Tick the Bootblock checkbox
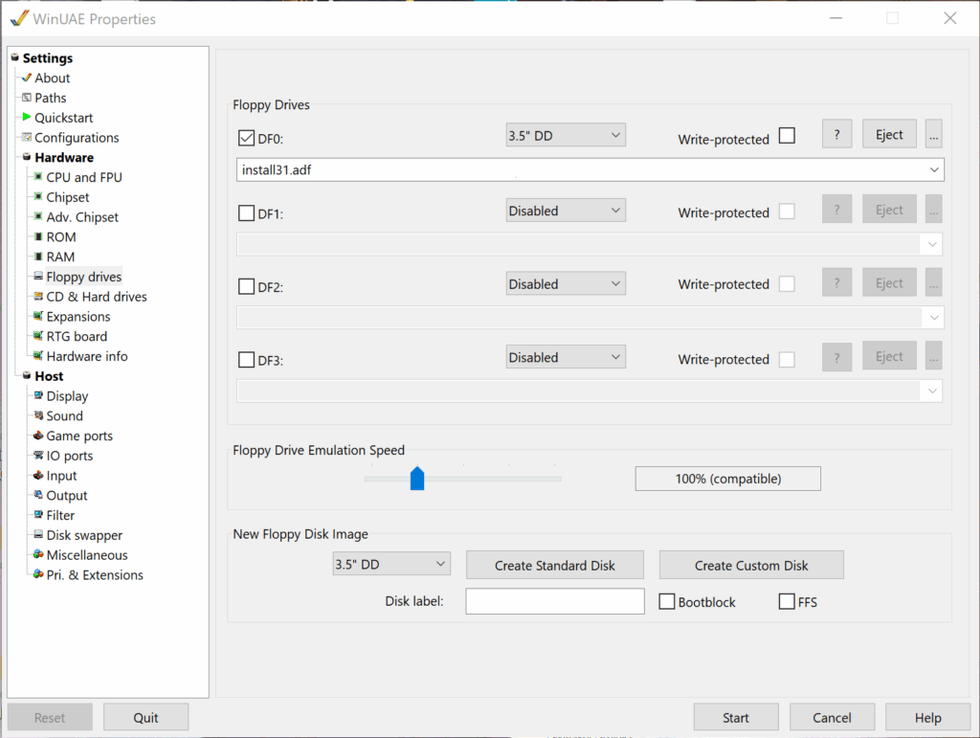The width and height of the screenshot is (980, 738). 667,602
